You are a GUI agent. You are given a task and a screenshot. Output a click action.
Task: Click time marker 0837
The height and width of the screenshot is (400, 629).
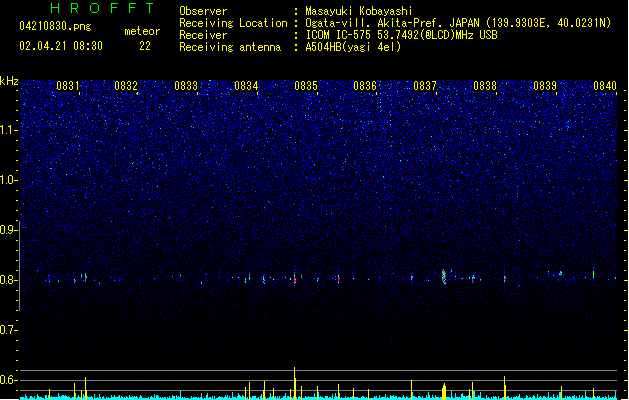(425, 86)
